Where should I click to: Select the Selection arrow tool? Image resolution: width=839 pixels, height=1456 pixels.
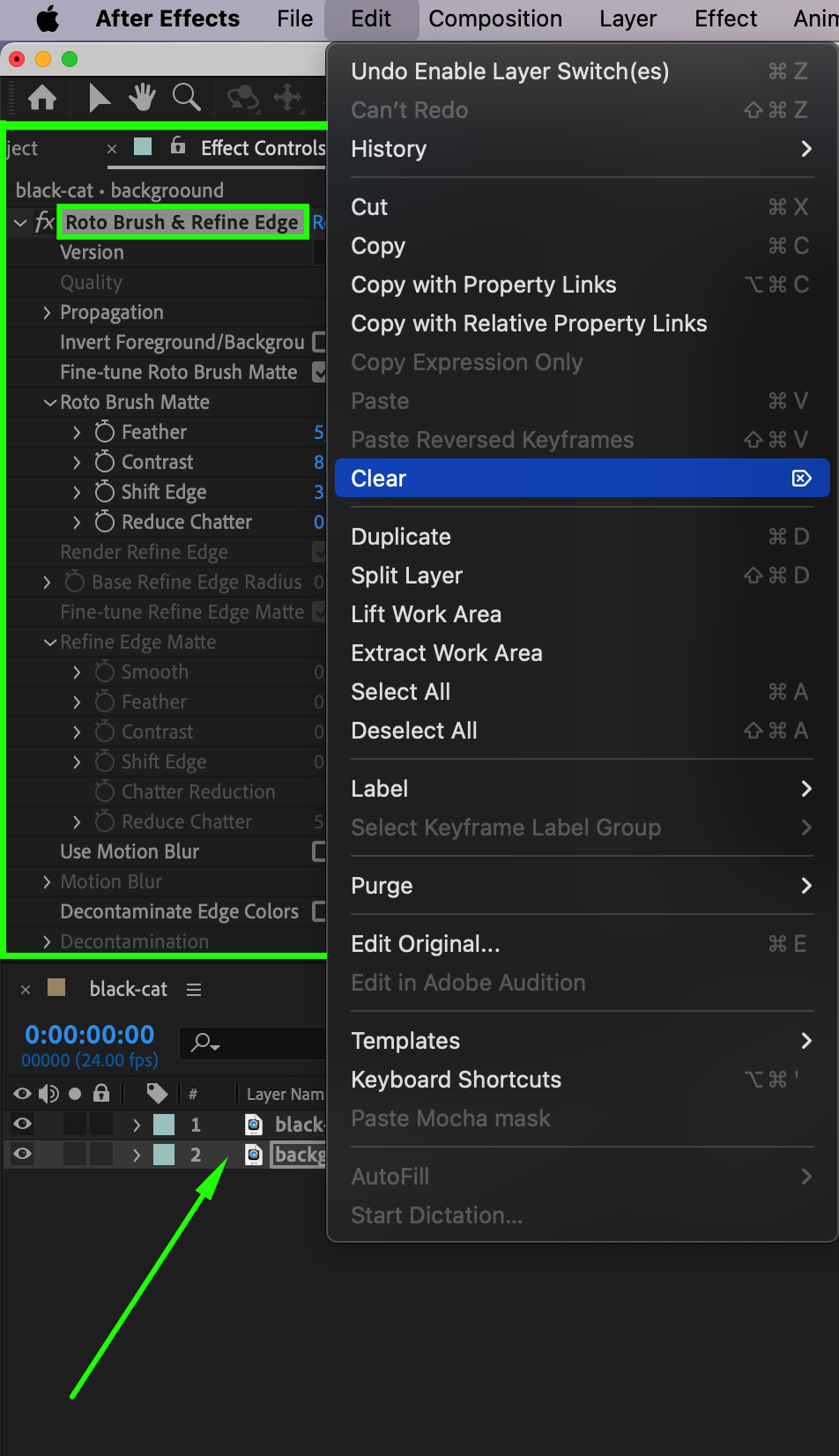[x=100, y=97]
